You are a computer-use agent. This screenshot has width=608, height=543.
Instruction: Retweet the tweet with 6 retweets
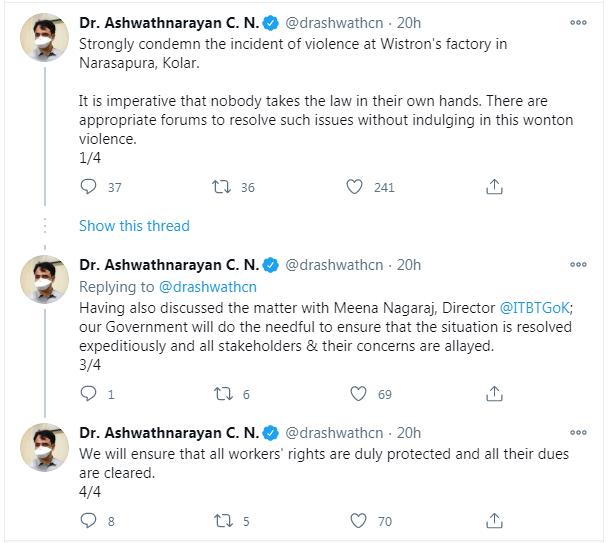(x=222, y=394)
